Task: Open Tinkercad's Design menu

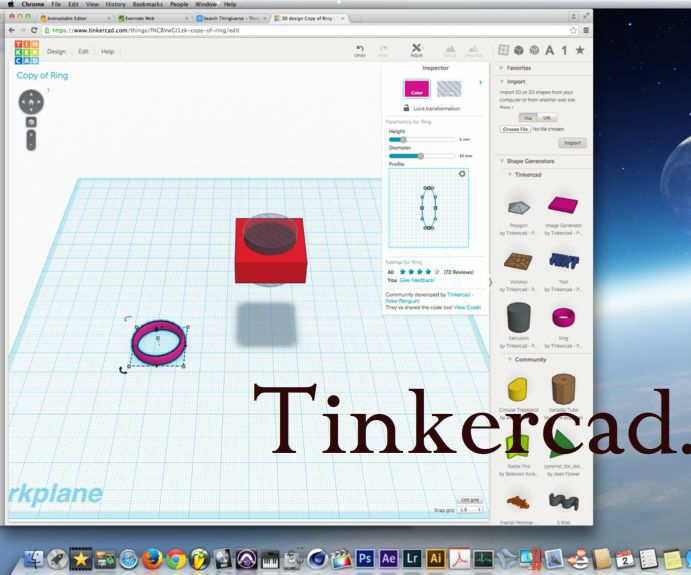Action: 56,52
